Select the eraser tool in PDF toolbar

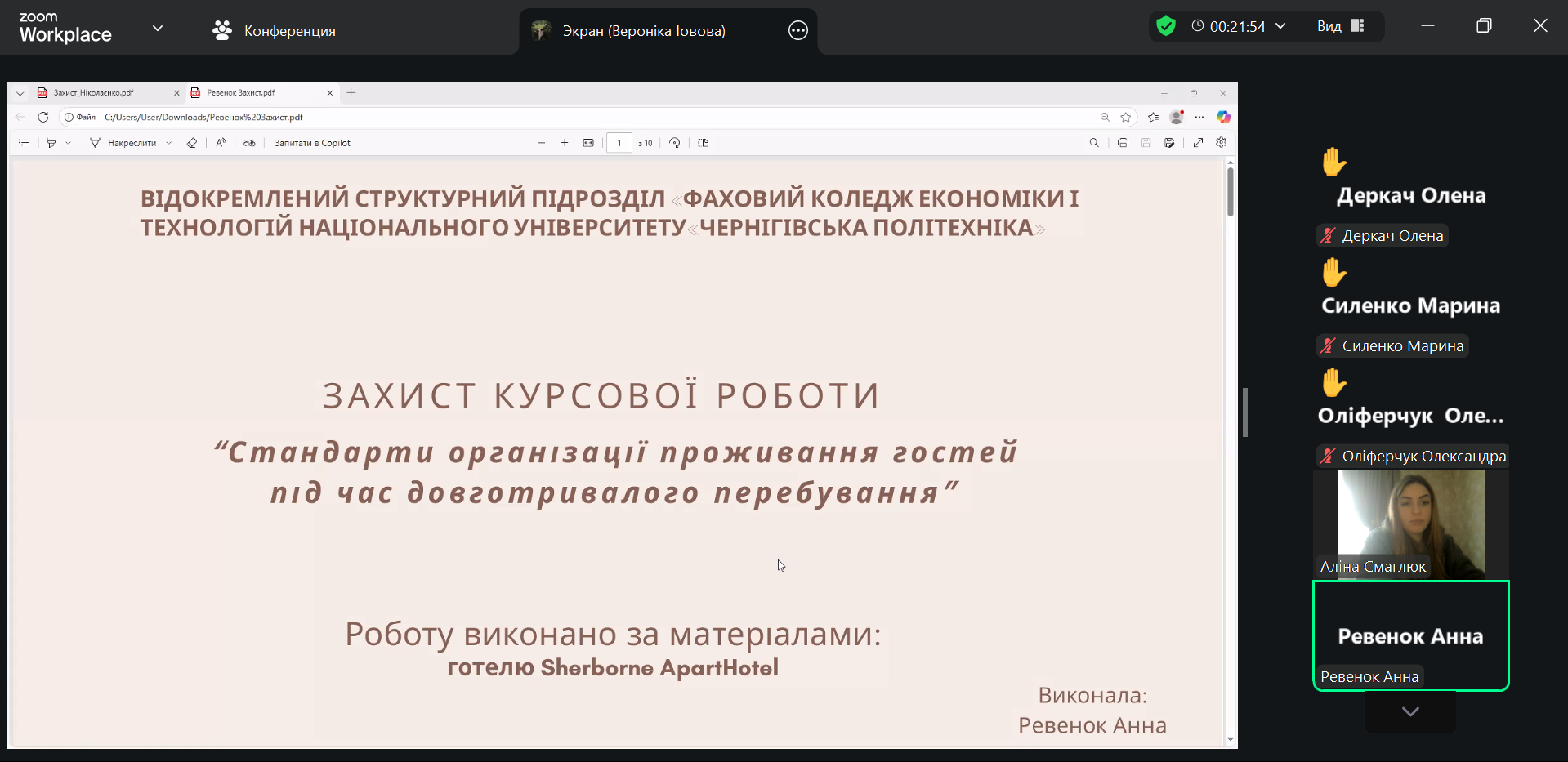(192, 143)
